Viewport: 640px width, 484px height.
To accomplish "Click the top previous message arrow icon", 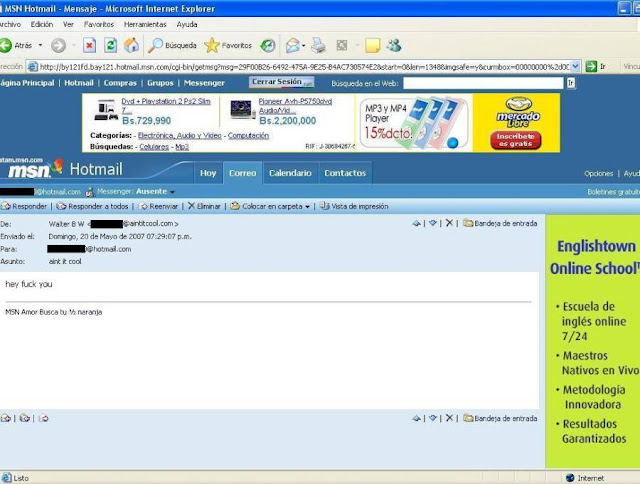I will coord(416,223).
